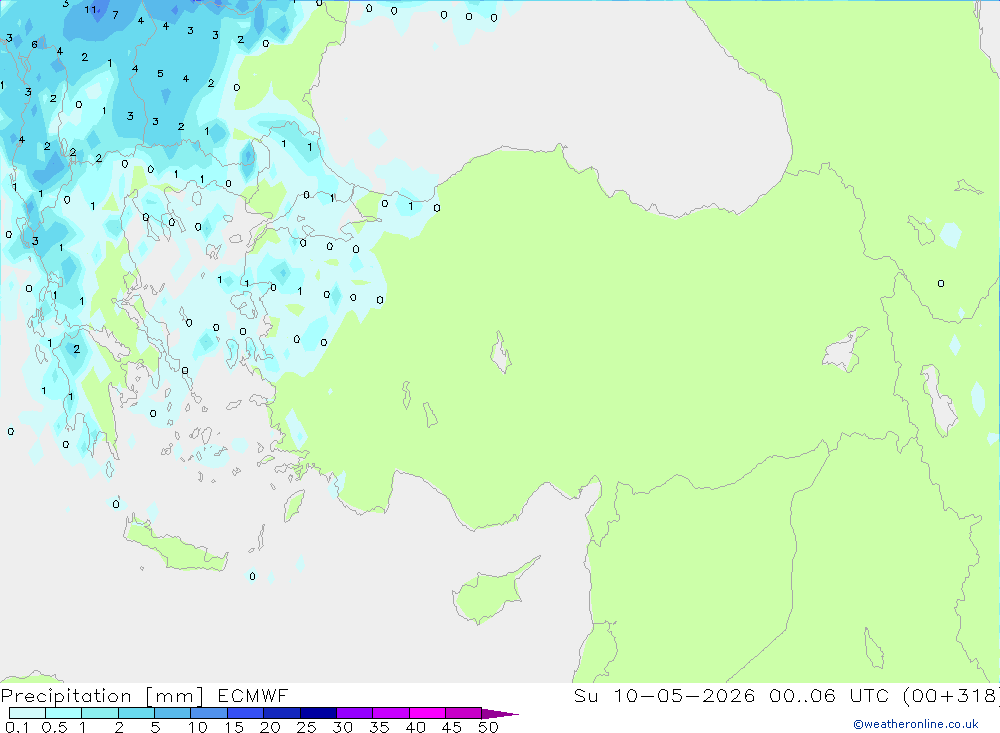This screenshot has height=733, width=1000.
Task: Click the '25' legend scale label
Action: [x=307, y=727]
